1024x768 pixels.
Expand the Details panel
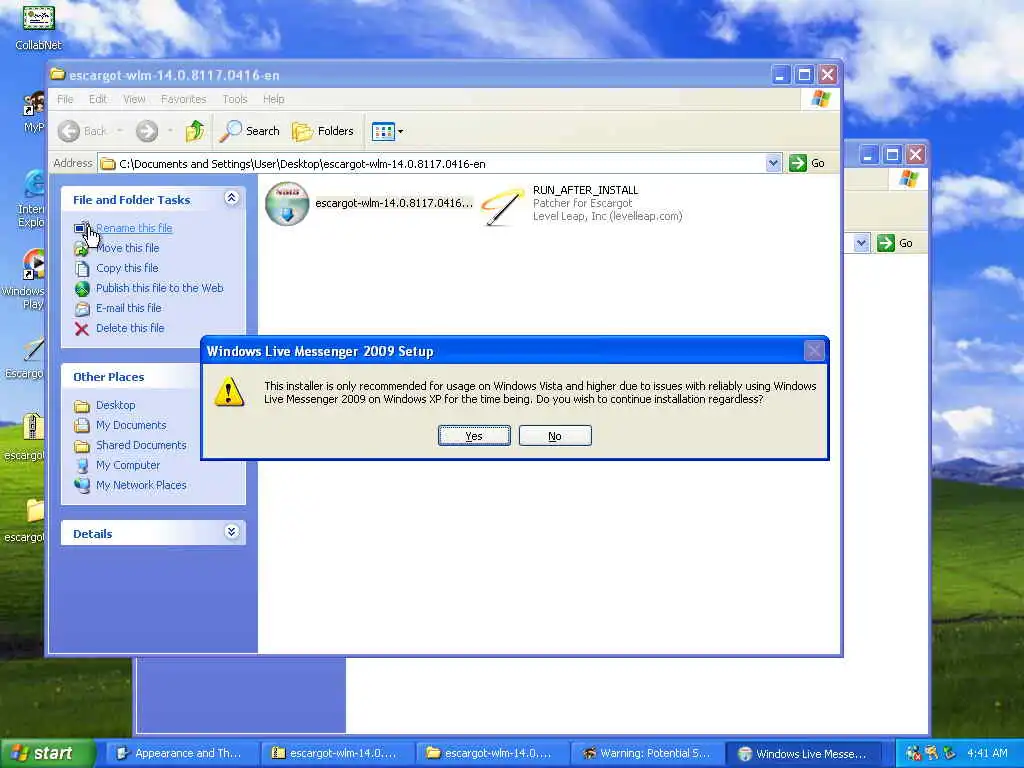point(231,532)
